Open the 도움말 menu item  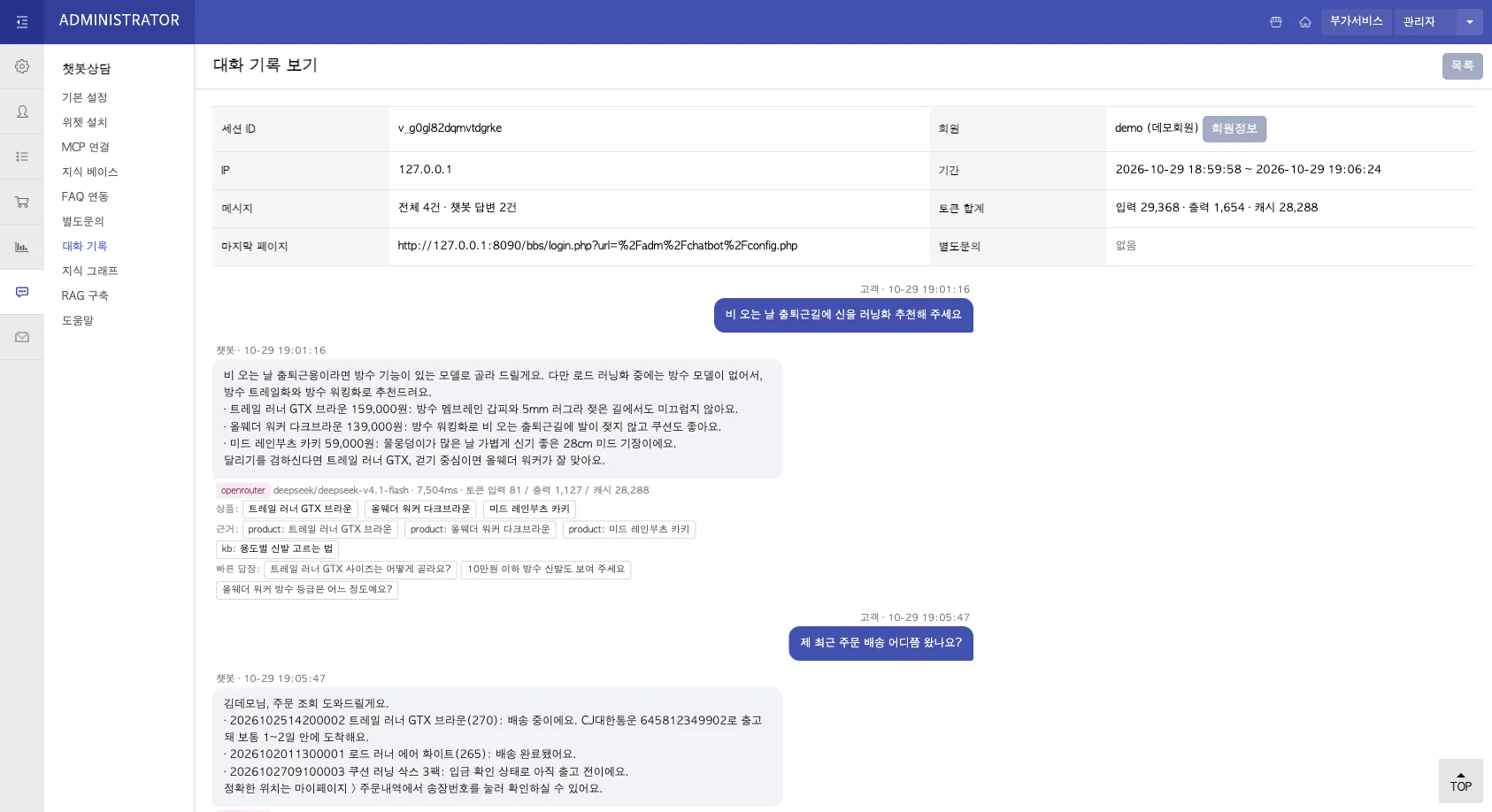[77, 320]
